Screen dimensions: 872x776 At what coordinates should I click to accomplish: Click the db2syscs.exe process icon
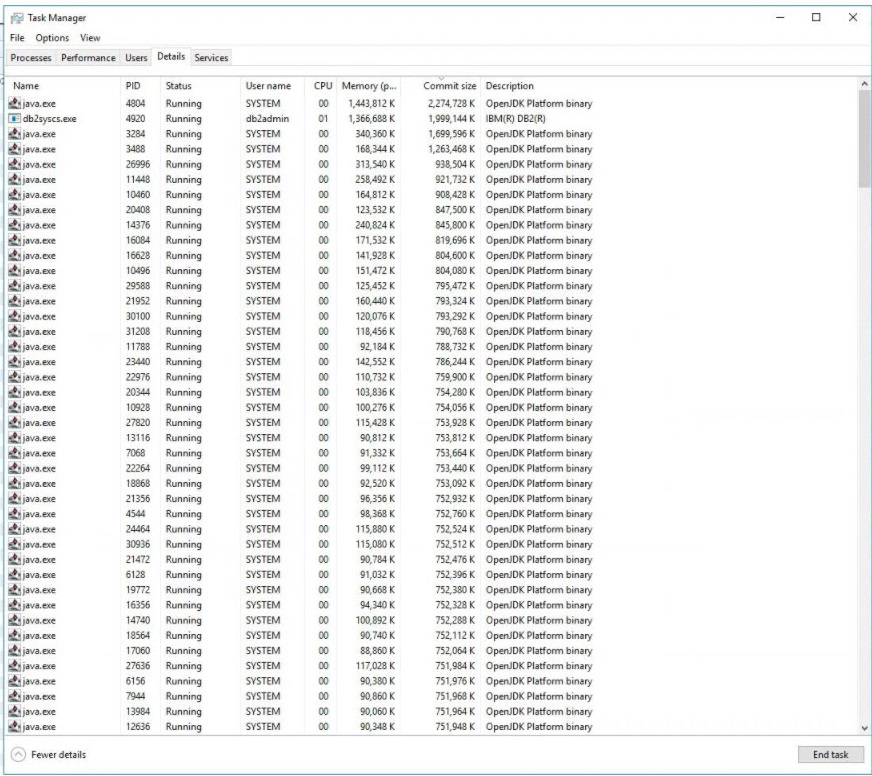pyautogui.click(x=14, y=118)
